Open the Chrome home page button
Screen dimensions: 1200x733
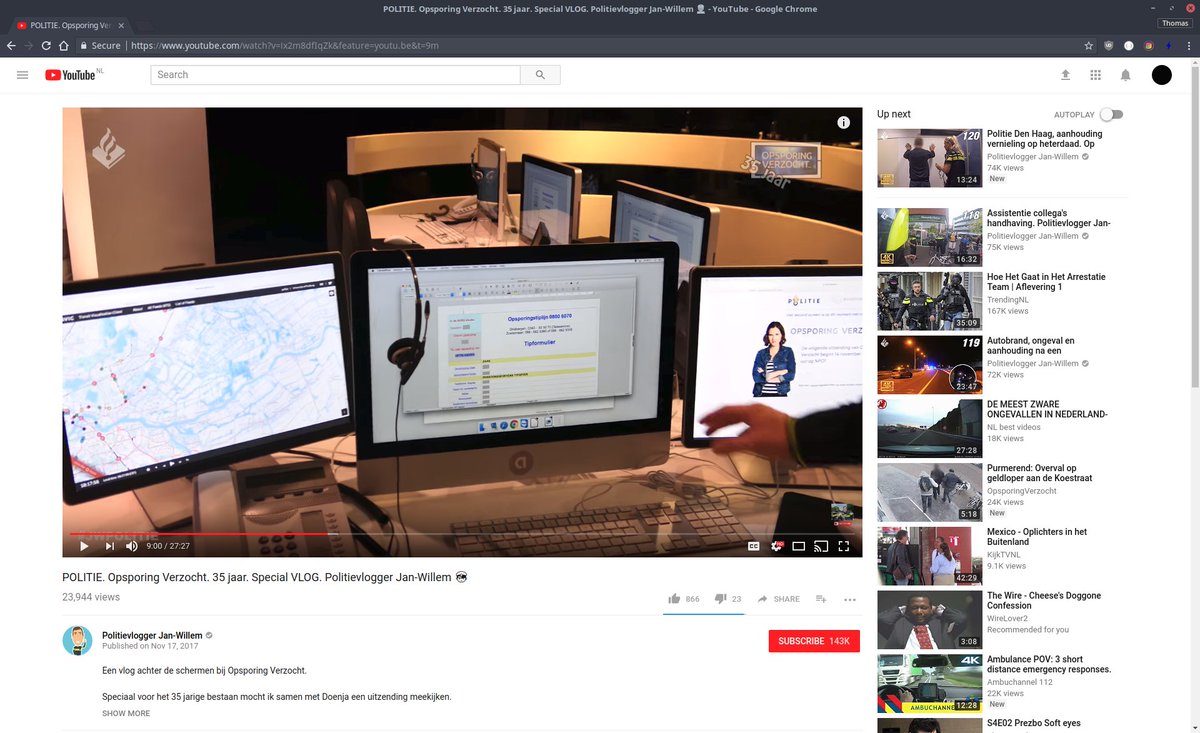click(64, 45)
